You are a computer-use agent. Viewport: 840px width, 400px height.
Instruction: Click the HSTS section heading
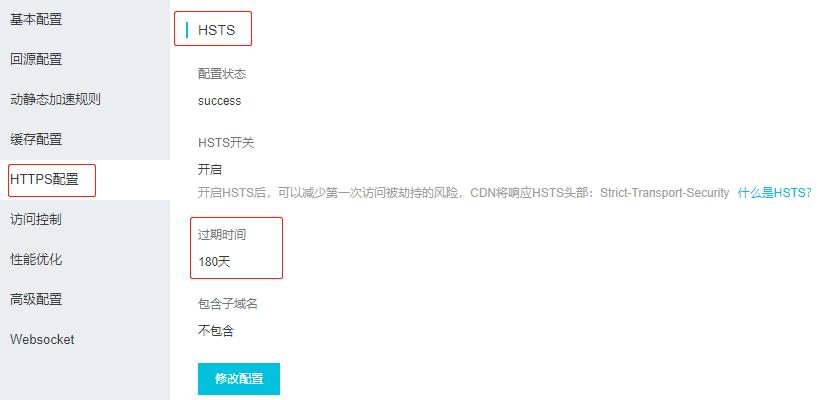[216, 30]
